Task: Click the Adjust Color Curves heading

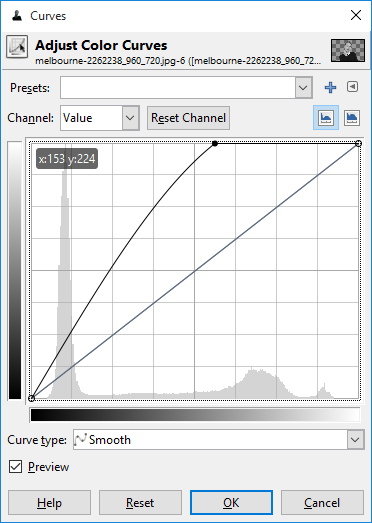Action: (x=101, y=45)
